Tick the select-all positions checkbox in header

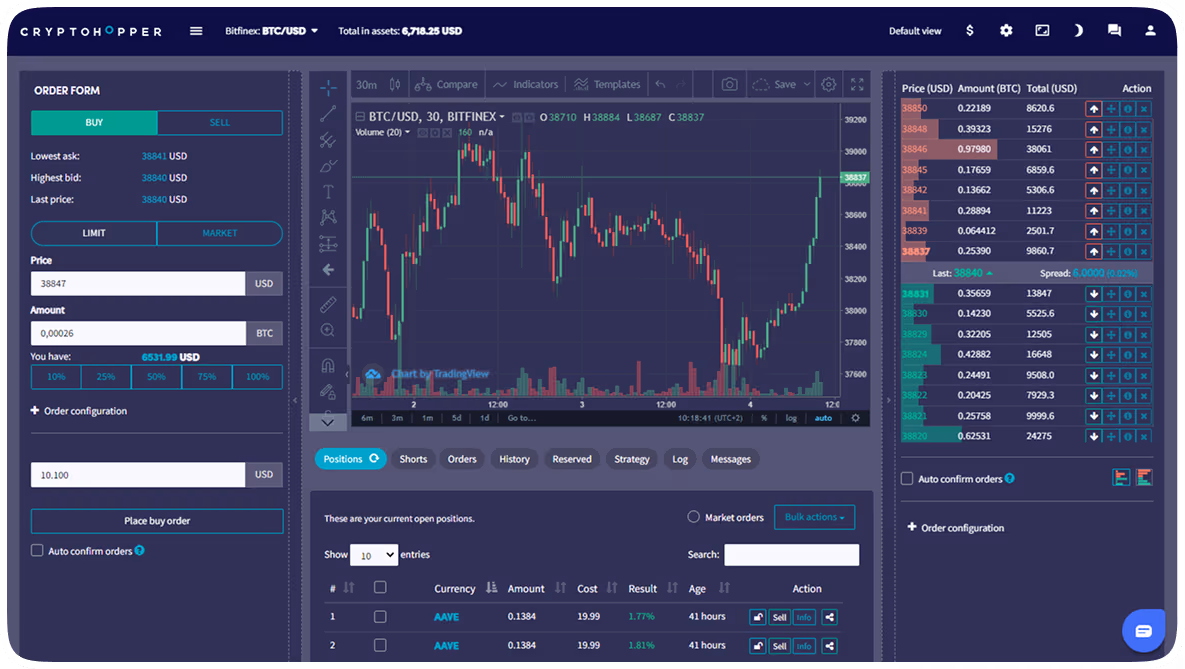coord(380,587)
